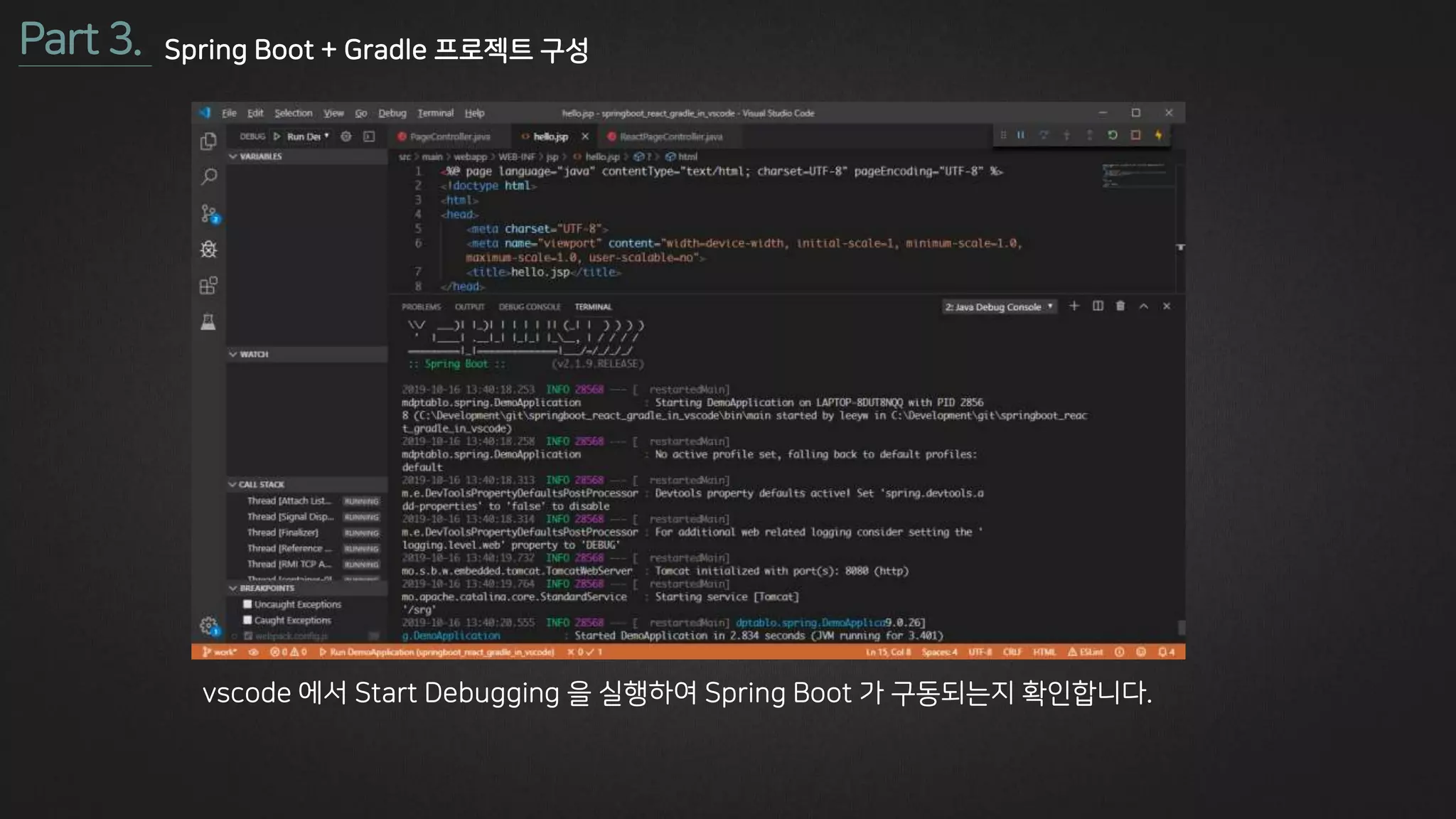Open the Help menu
This screenshot has height=819, width=1456.
[x=474, y=113]
